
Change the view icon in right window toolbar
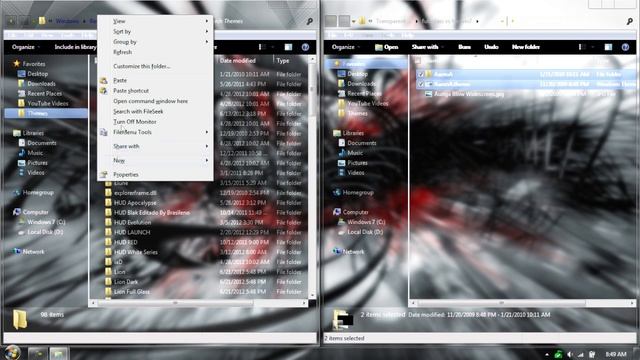tap(582, 47)
